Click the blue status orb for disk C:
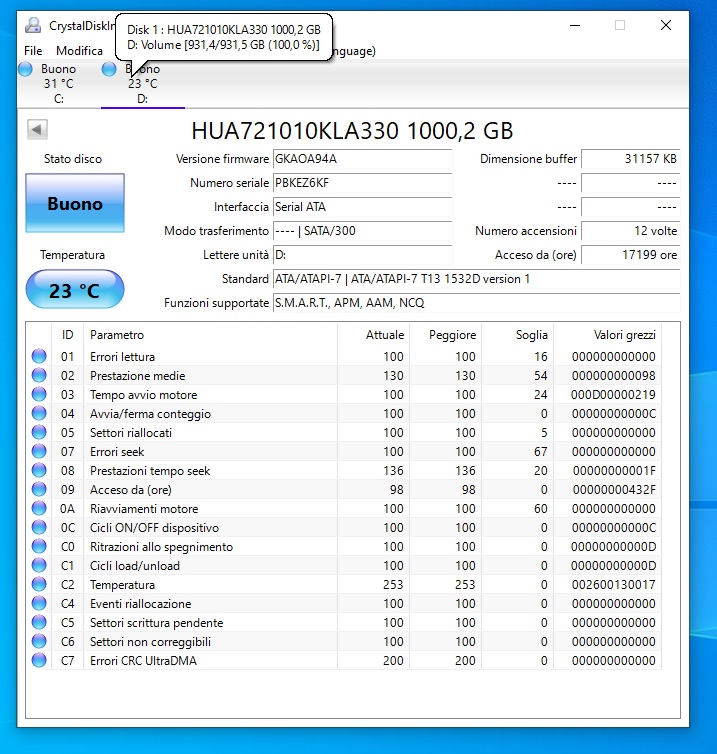Image resolution: width=717 pixels, height=754 pixels. click(x=25, y=69)
